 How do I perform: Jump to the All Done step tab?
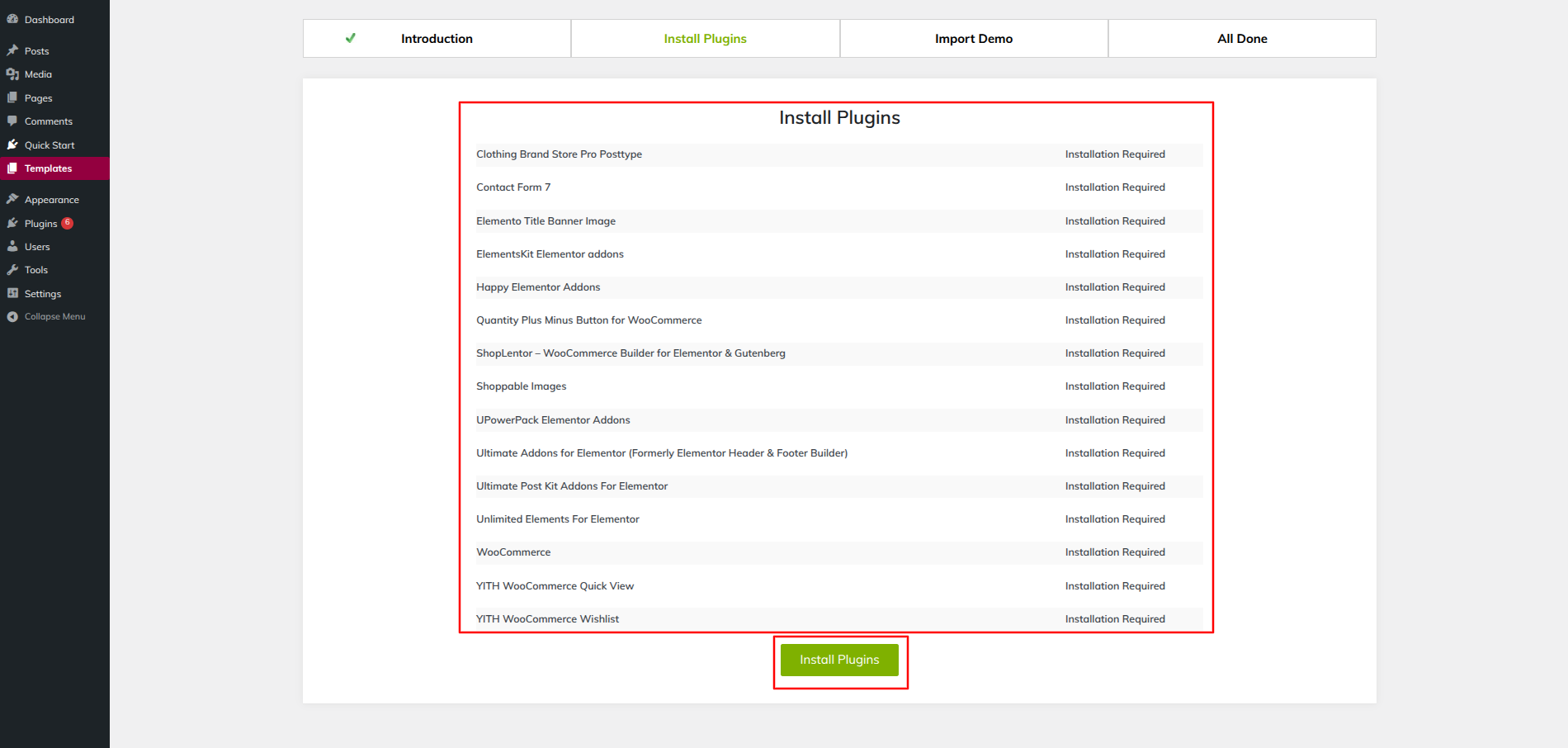1242,38
